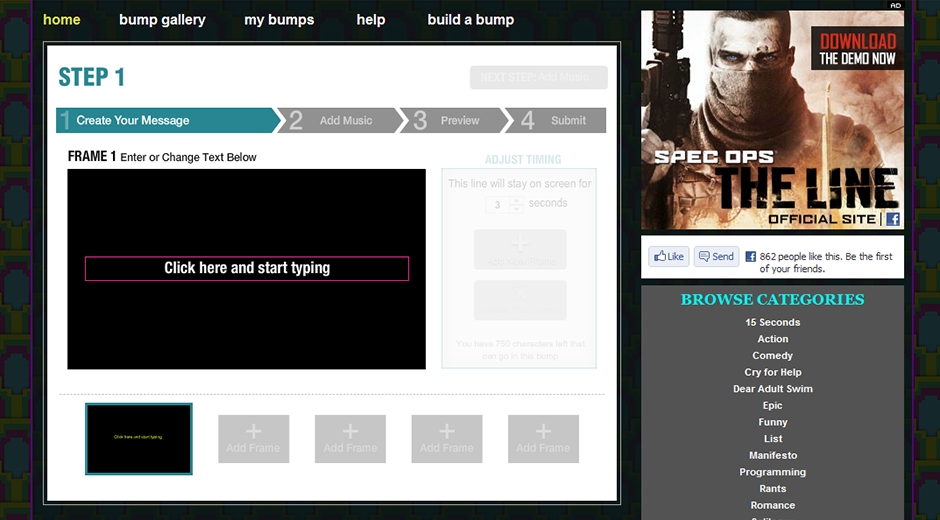Browse the Comedy category
Screen dimensions: 940x520
(773, 356)
